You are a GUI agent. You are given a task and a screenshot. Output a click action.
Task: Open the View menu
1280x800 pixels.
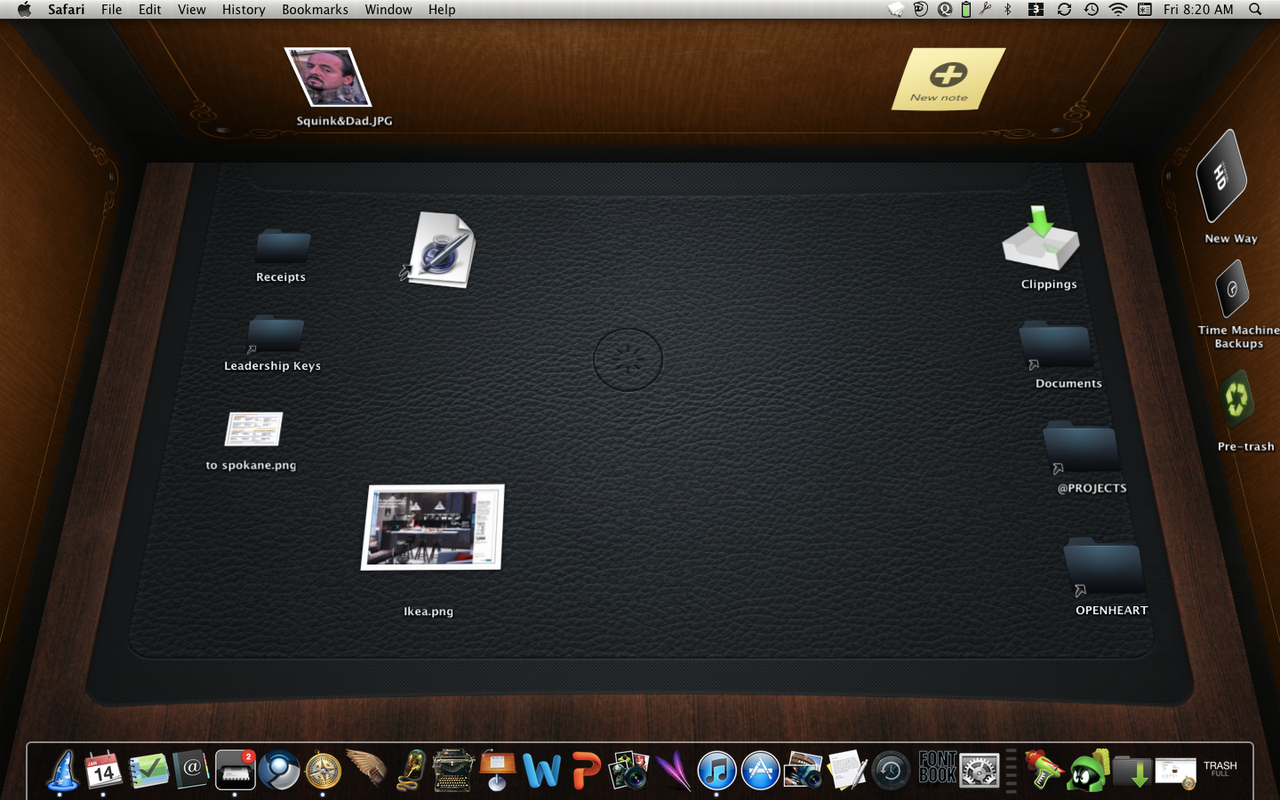tap(191, 9)
